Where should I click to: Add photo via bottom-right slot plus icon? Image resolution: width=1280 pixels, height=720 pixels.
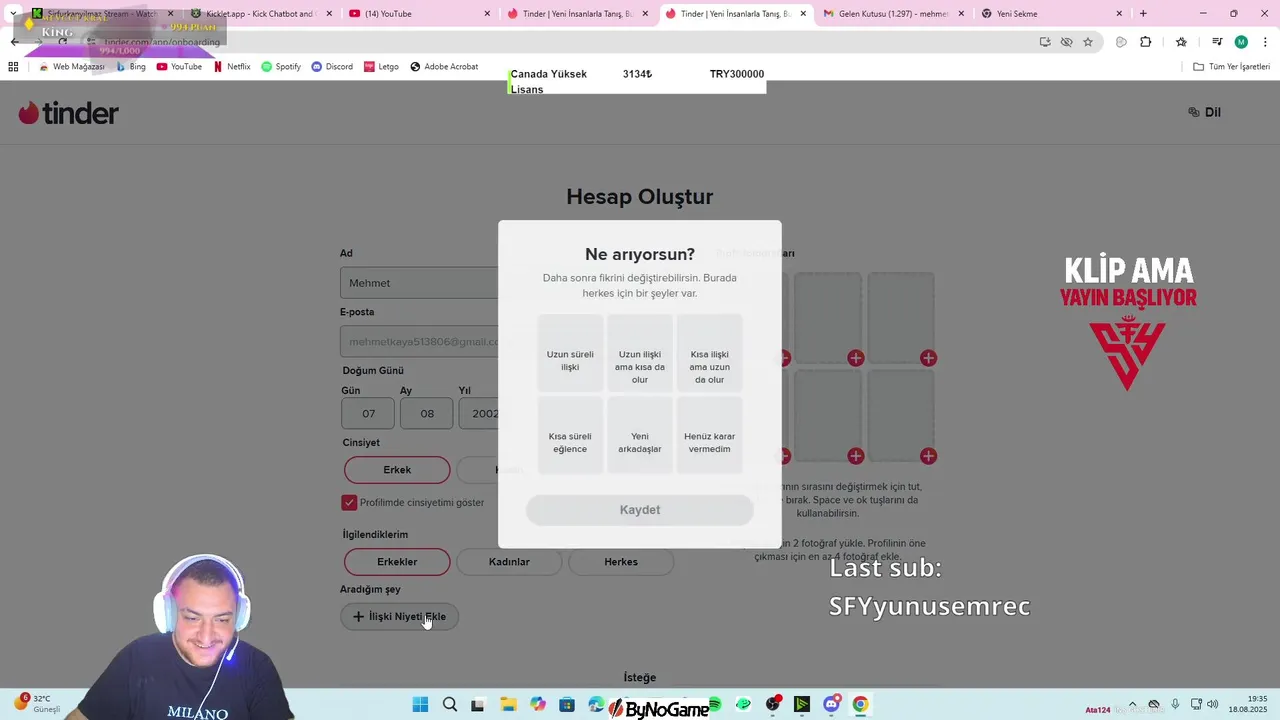click(x=929, y=456)
